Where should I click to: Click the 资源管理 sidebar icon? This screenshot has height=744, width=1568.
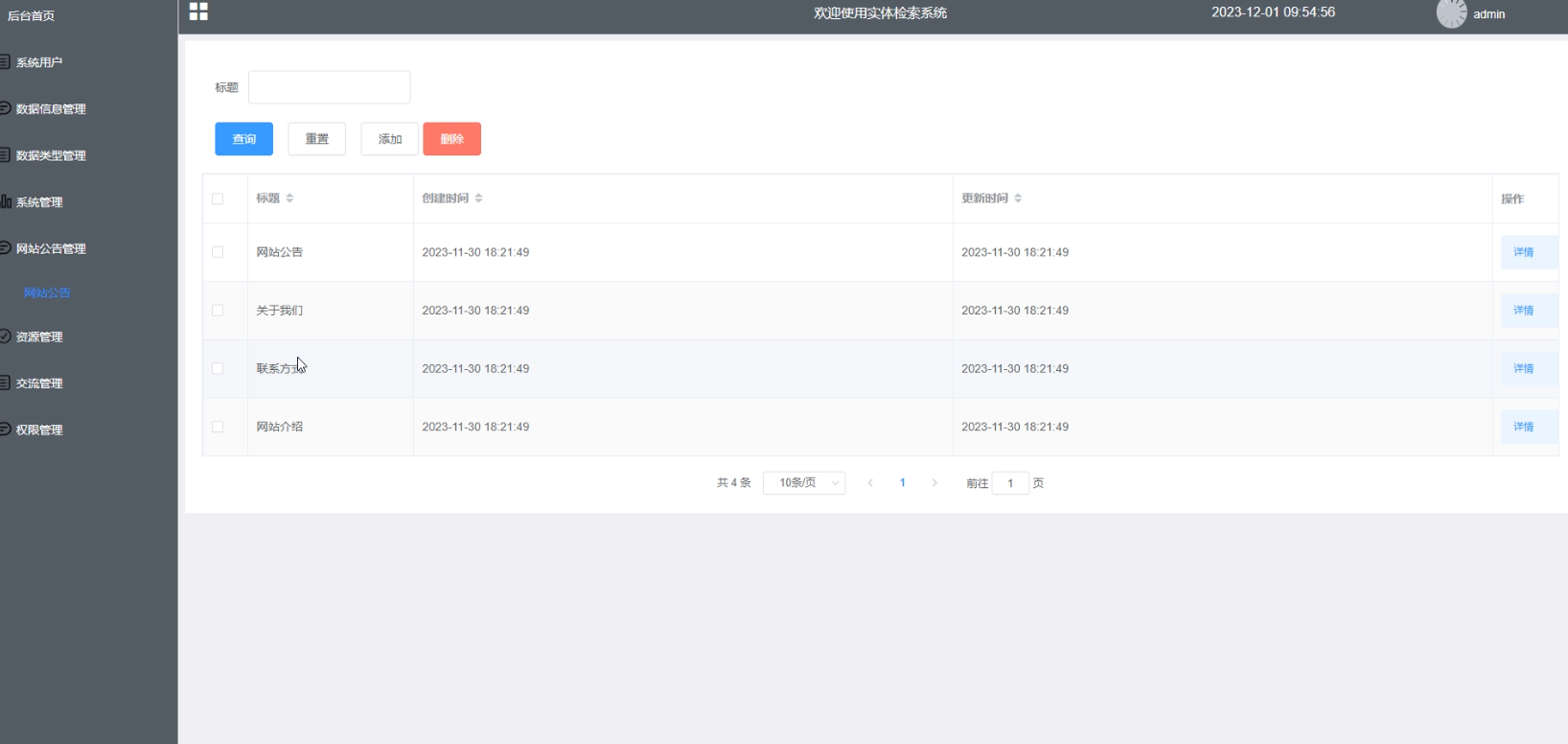point(5,337)
